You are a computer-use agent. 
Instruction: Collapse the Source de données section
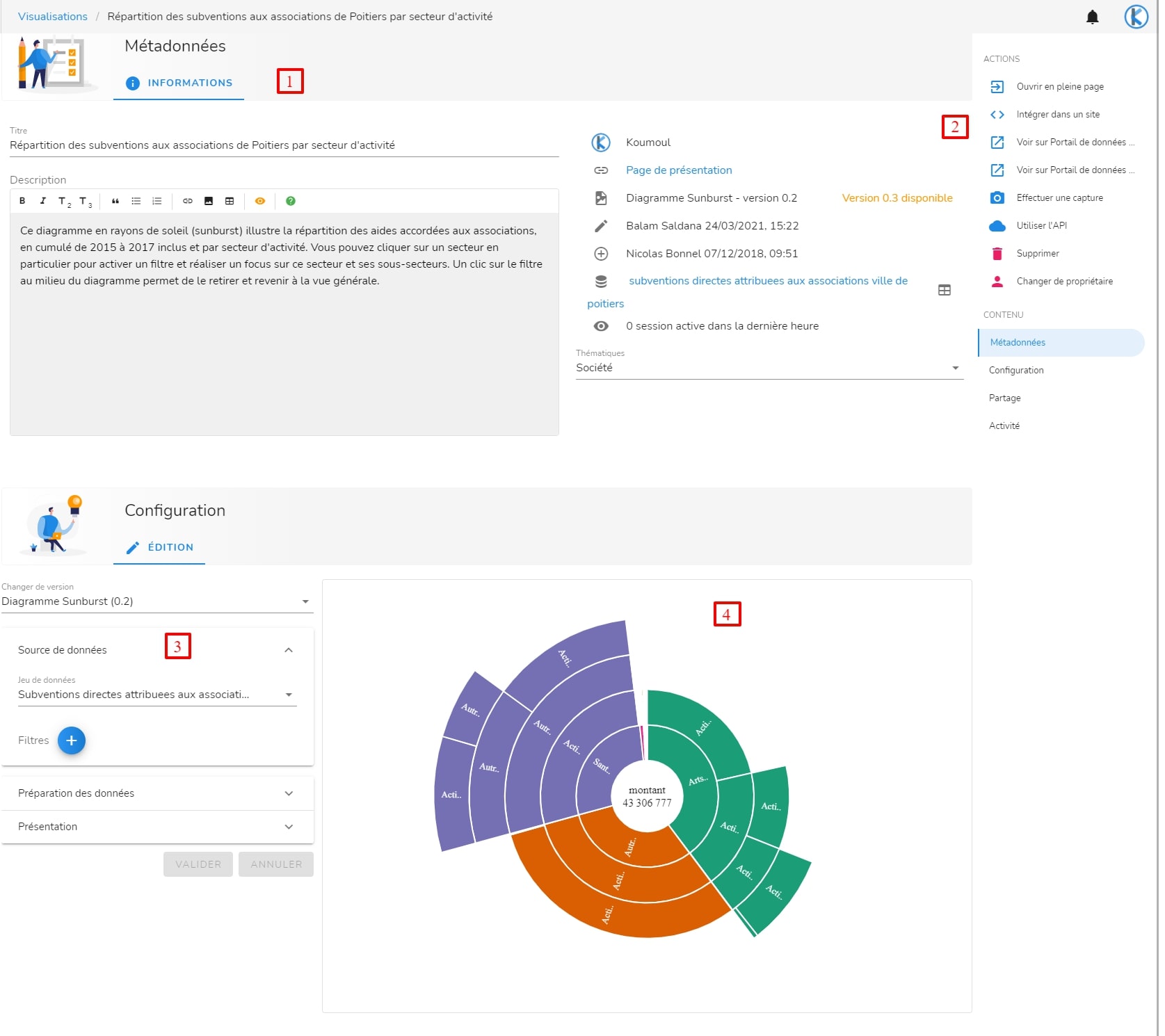coord(157,650)
